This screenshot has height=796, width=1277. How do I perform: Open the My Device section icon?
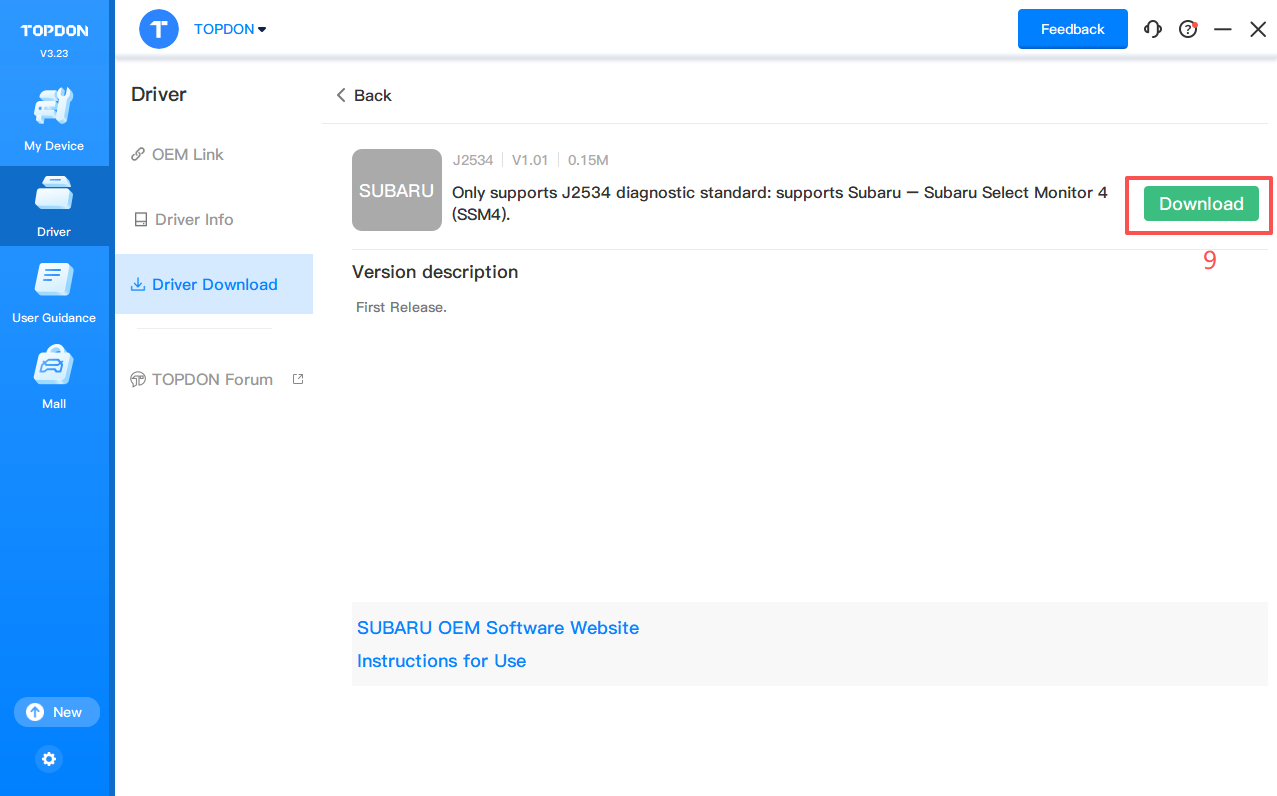54,108
